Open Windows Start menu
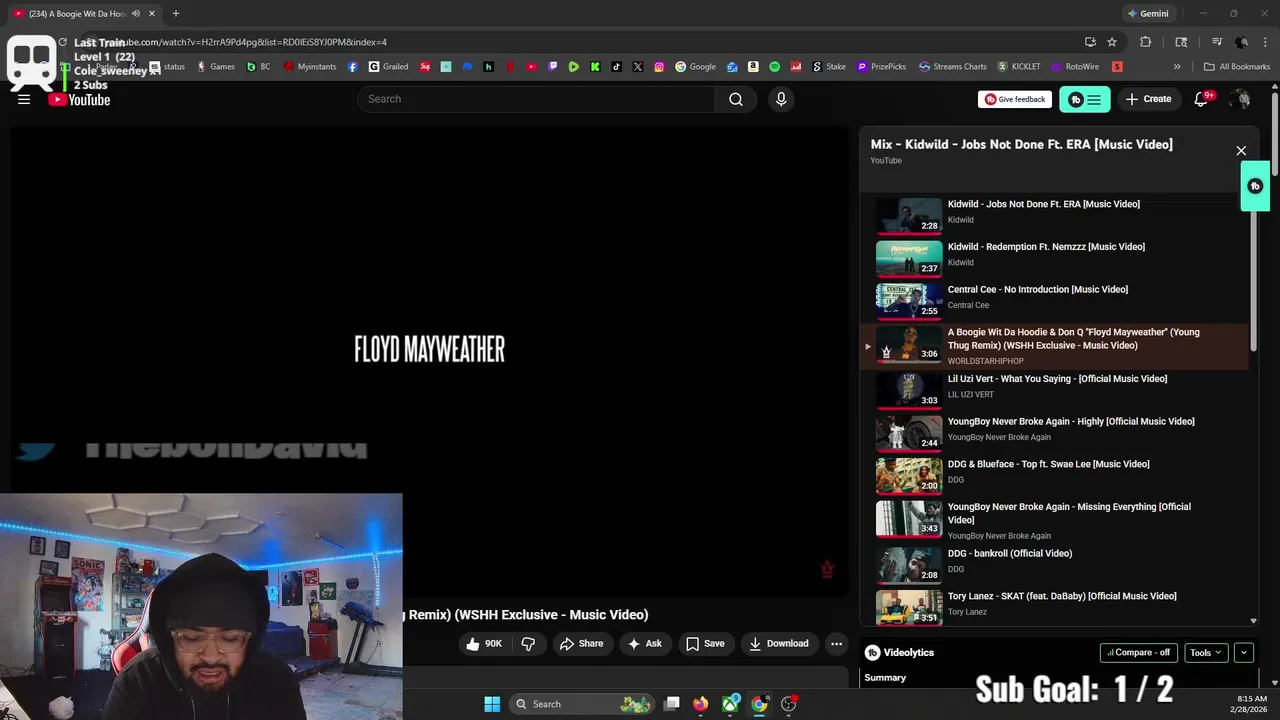The width and height of the screenshot is (1280, 720). pos(492,704)
